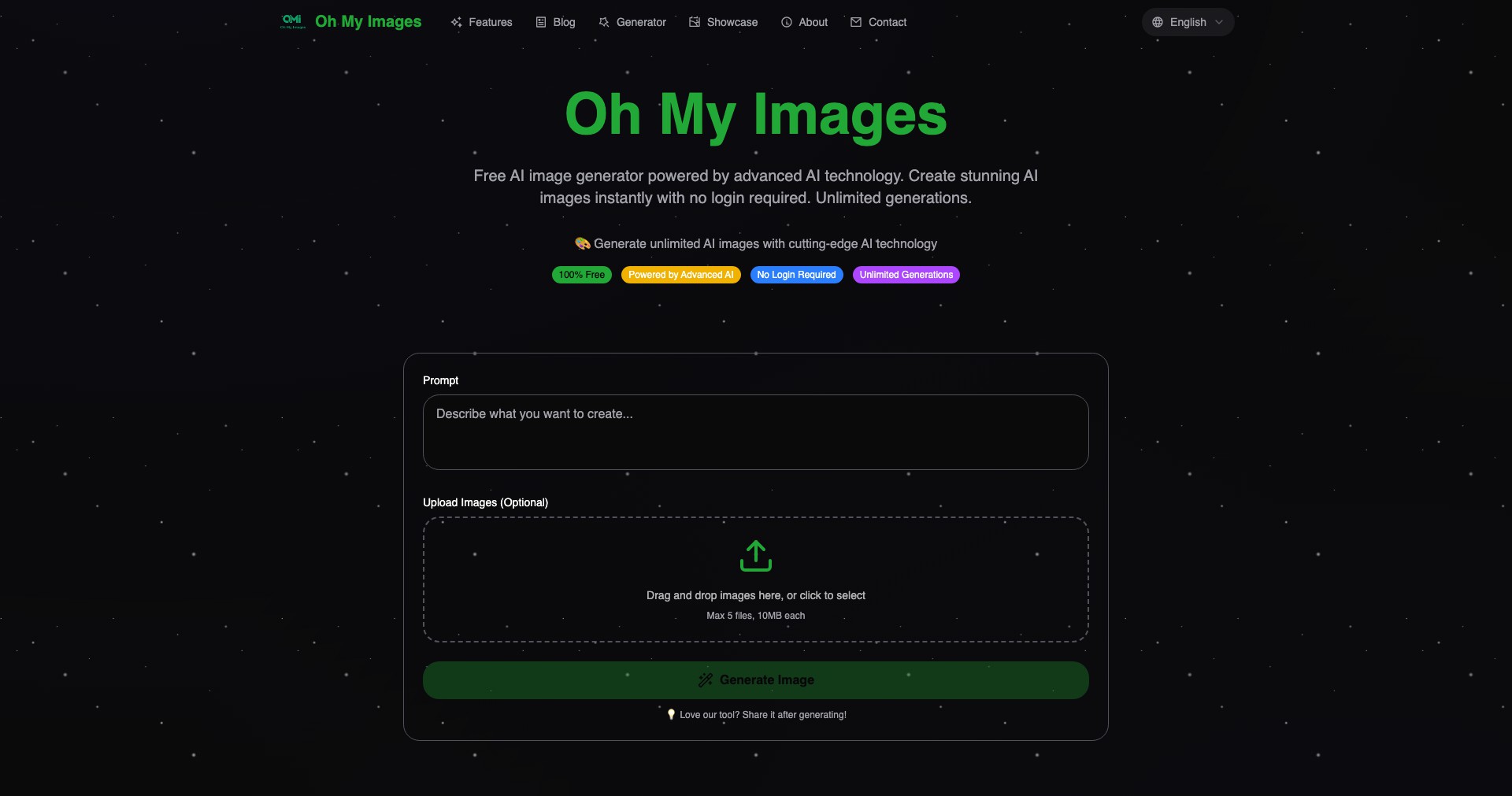Viewport: 1512px width, 796px height.
Task: Click the Generate Image button
Action: tap(756, 680)
